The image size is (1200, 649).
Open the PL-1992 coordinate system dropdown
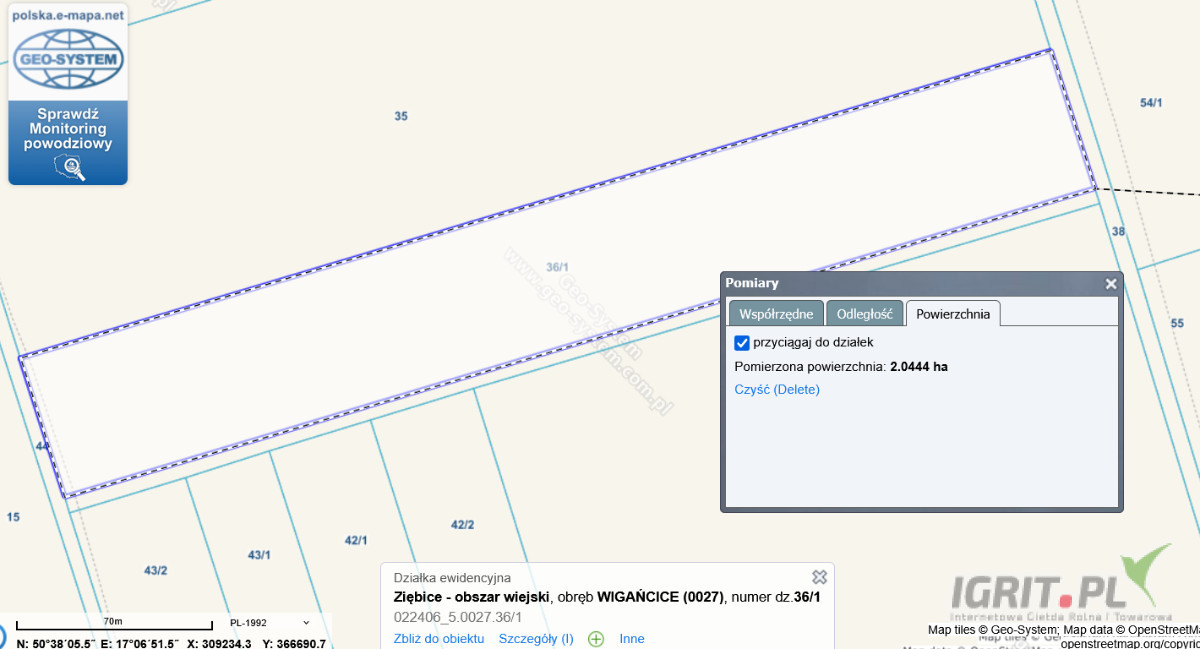pyautogui.click(x=270, y=622)
